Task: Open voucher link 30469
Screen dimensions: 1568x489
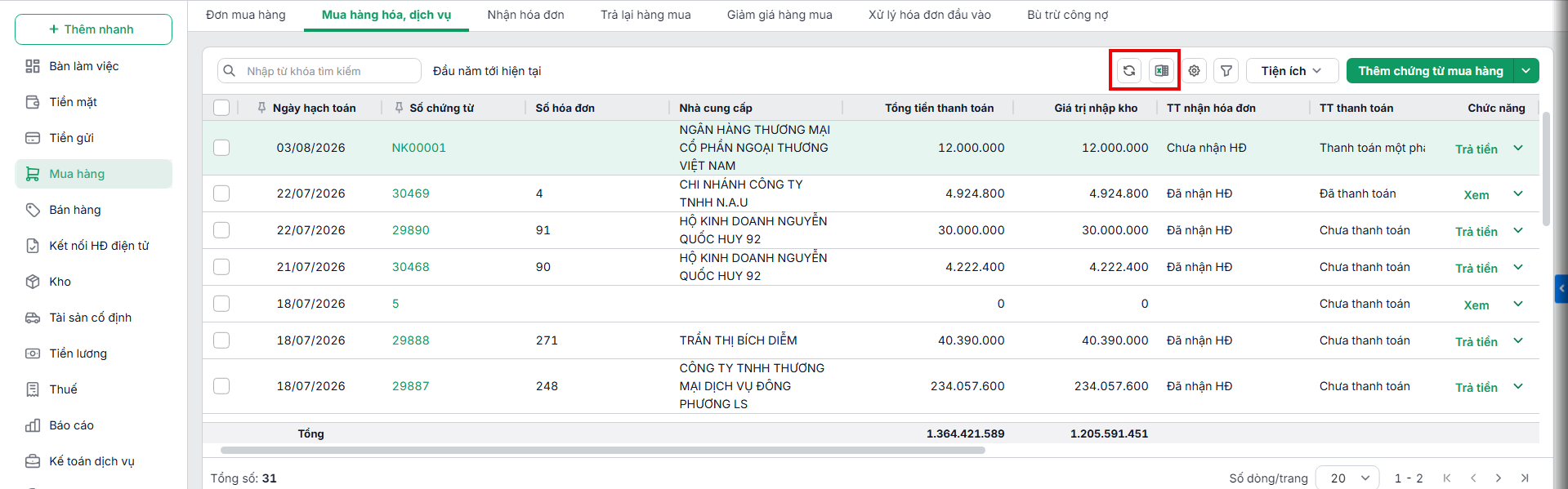Action: click(410, 193)
